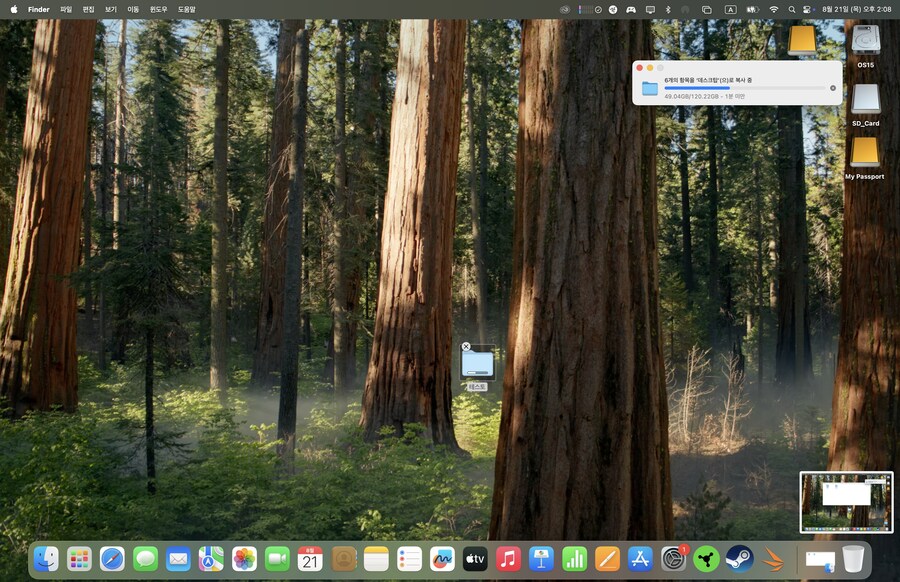Launch Steam from the Dock

pyautogui.click(x=739, y=558)
